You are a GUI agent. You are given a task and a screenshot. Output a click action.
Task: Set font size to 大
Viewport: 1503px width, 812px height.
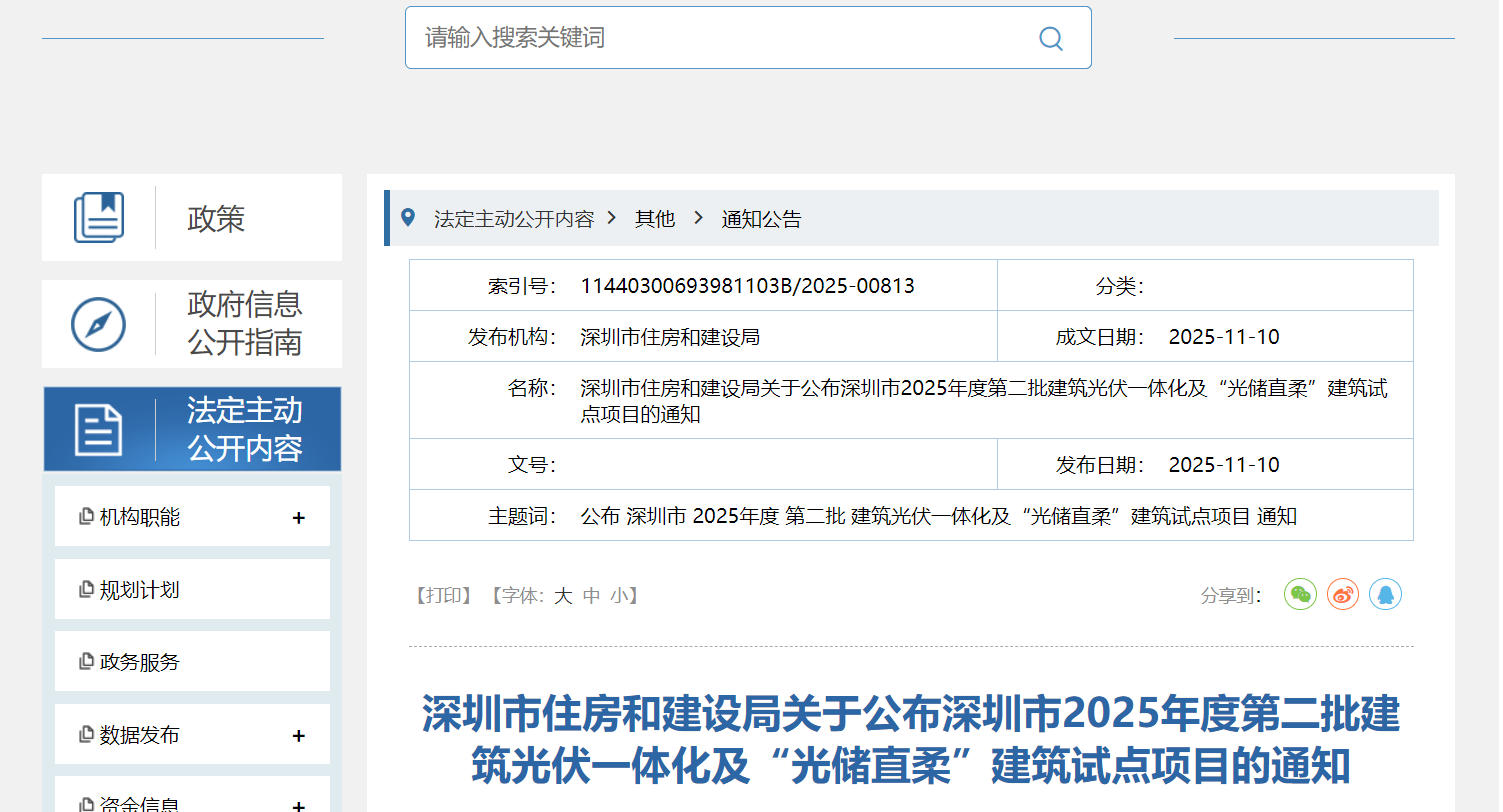(x=563, y=596)
